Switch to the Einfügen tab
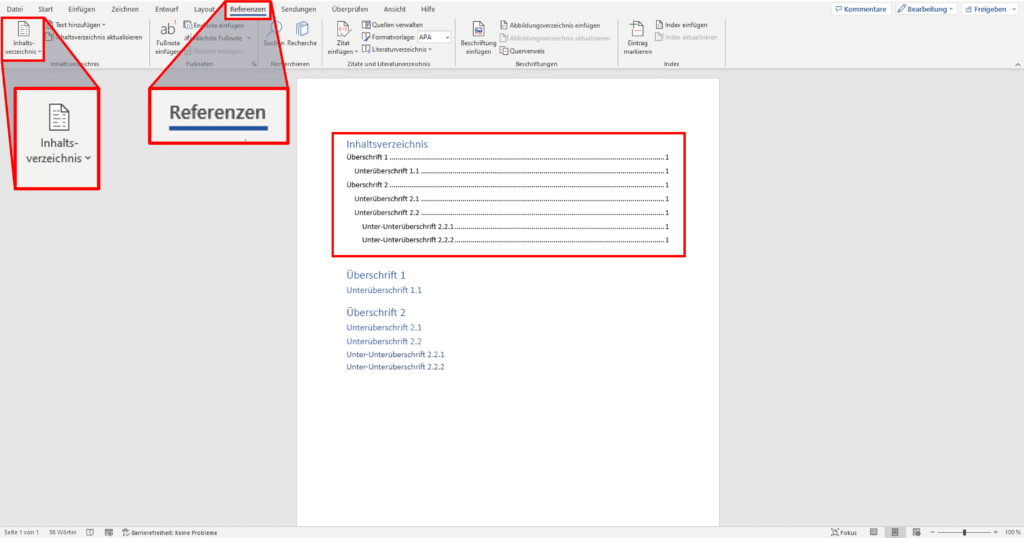1024x538 pixels. pos(82,9)
